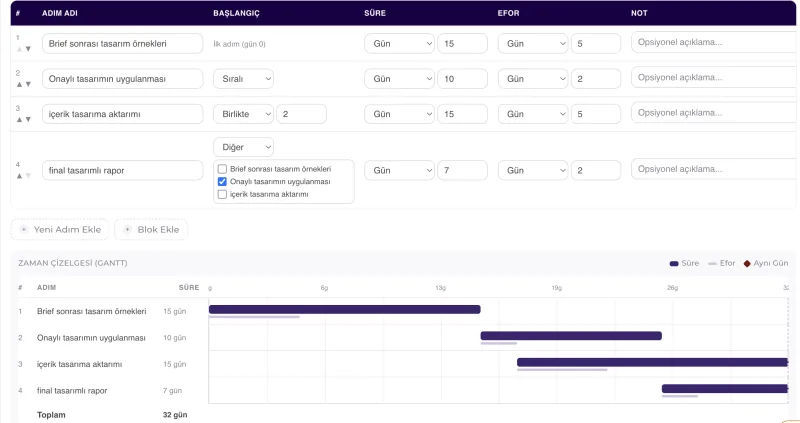Open Diğer start-type dropdown for step 4
Viewport: 800px width, 423px height.
coord(243,147)
